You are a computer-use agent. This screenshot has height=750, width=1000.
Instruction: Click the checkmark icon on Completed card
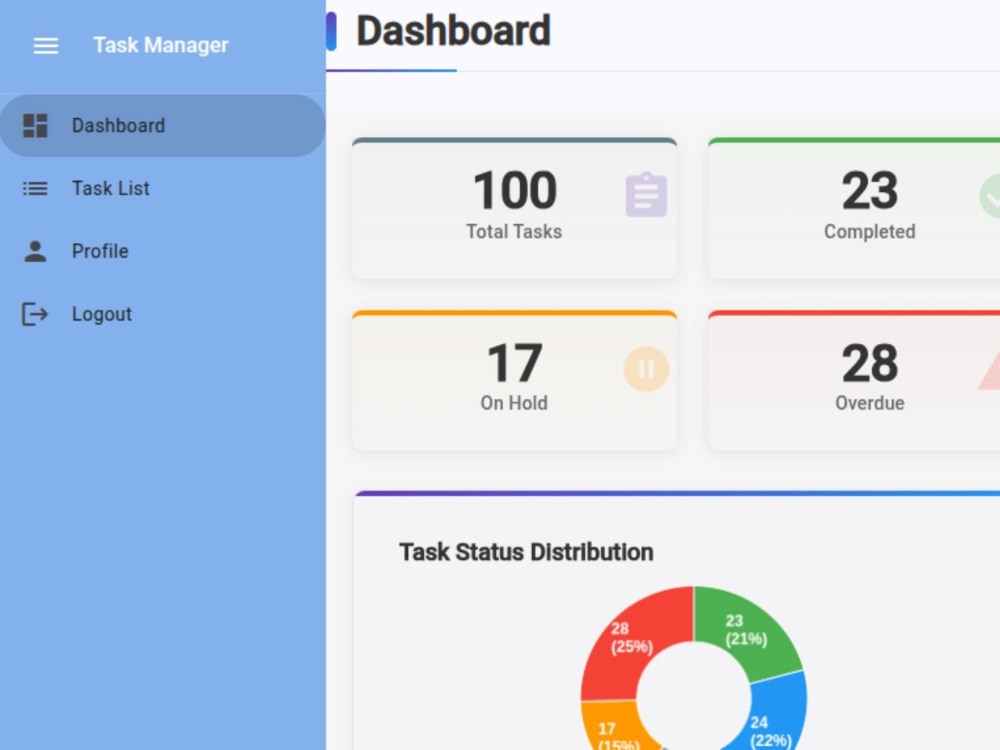(990, 196)
